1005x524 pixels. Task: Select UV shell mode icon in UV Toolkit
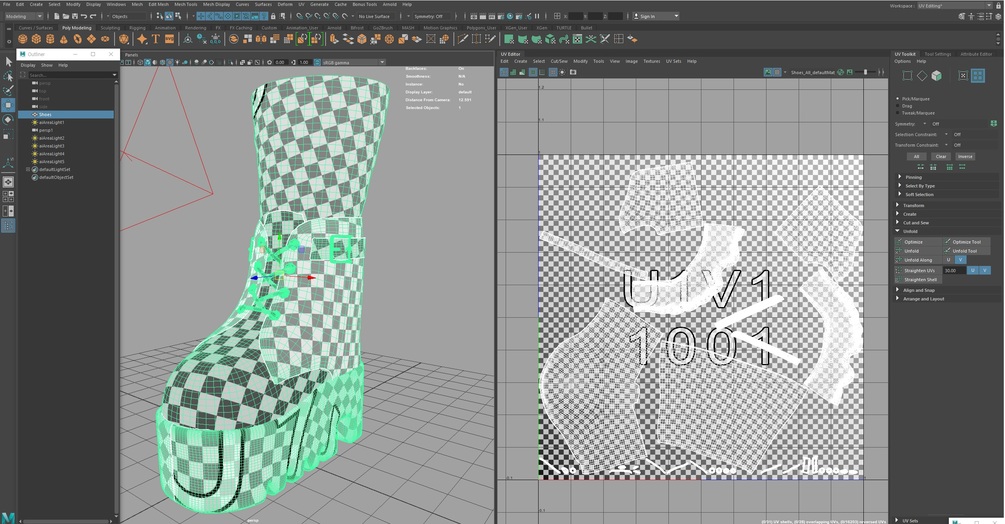click(x=977, y=76)
